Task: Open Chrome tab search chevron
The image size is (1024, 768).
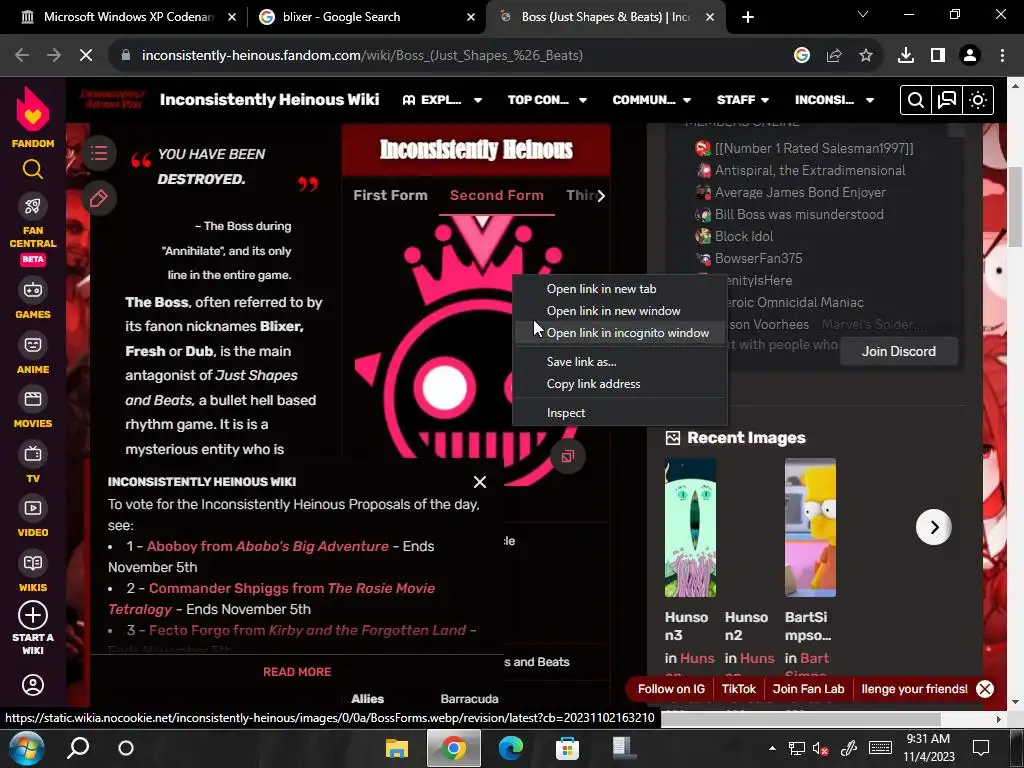Action: [x=863, y=14]
